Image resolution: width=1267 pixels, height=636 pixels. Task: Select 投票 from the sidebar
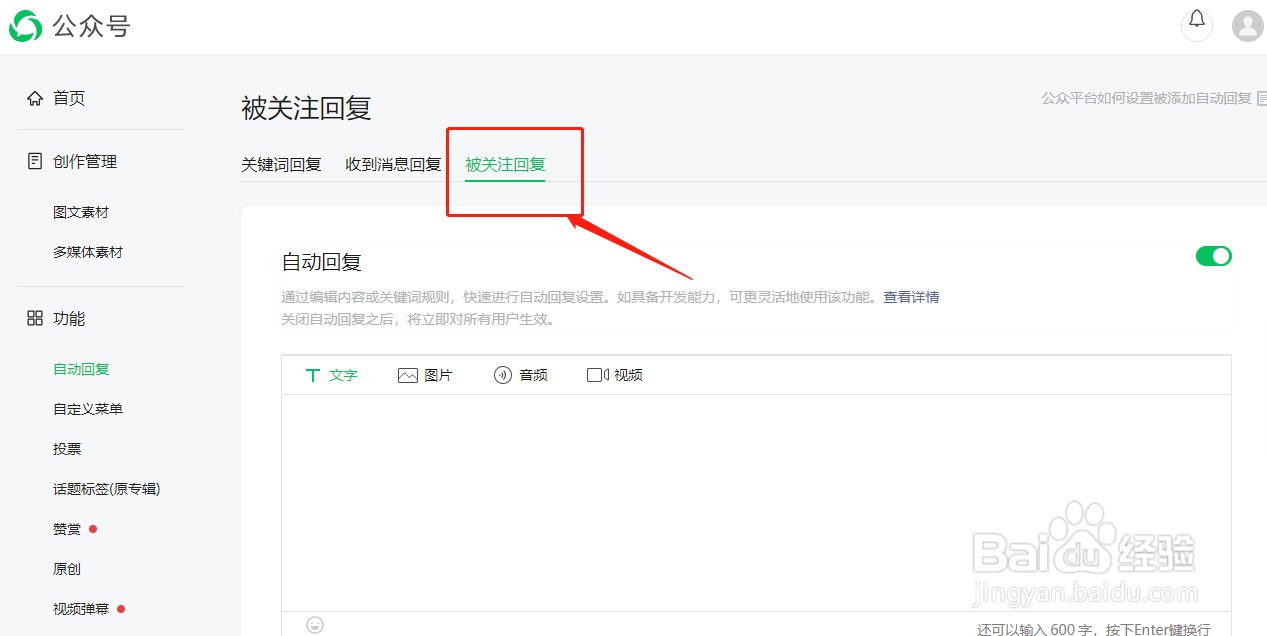(66, 448)
